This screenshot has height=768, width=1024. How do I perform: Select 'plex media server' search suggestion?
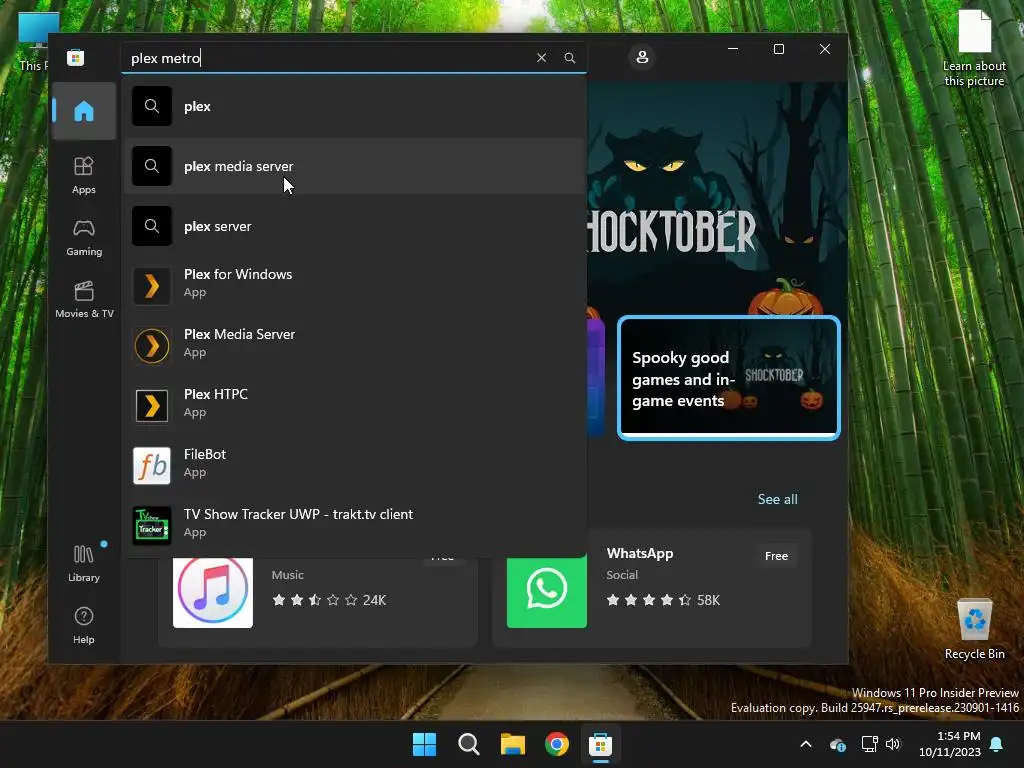tap(353, 166)
